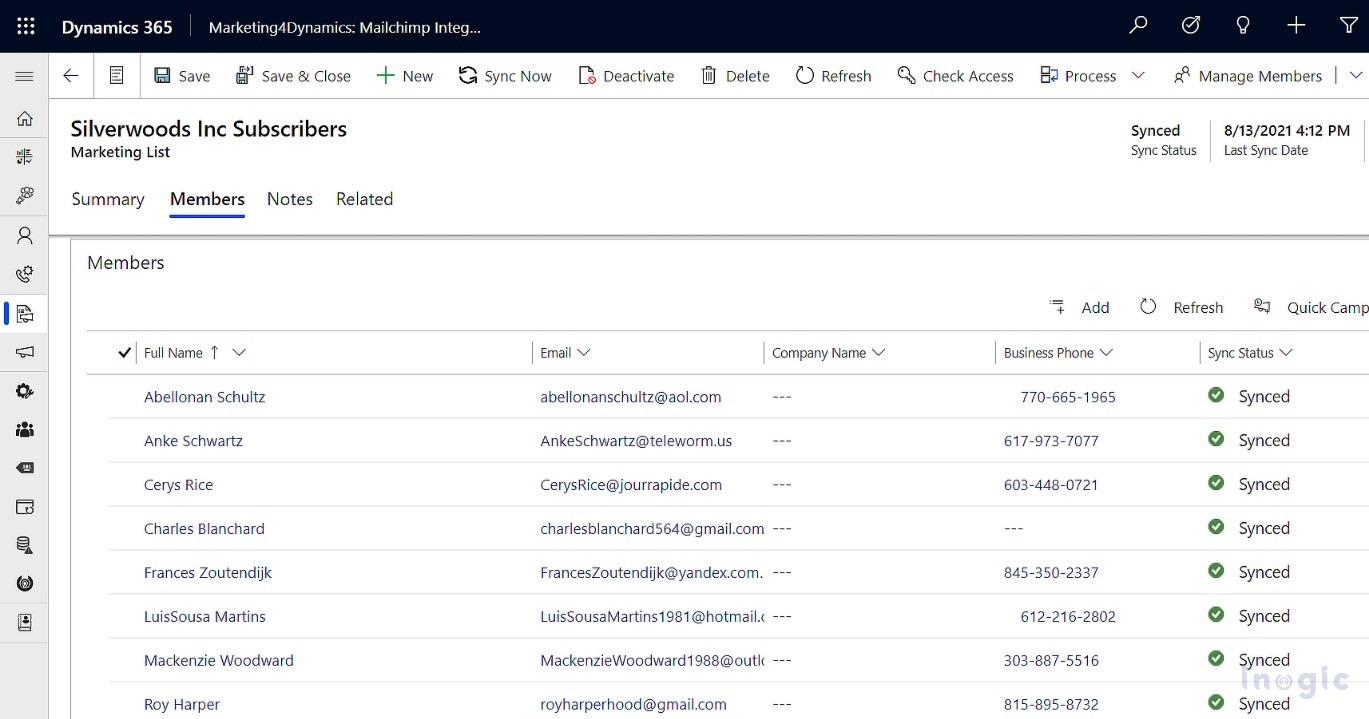Switch to the Notes tab
The image size is (1369, 719).
(289, 199)
